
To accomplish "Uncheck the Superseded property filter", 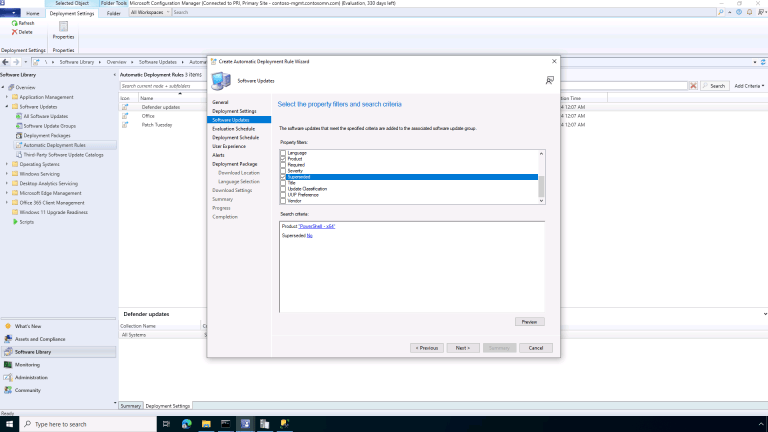I will pos(283,177).
